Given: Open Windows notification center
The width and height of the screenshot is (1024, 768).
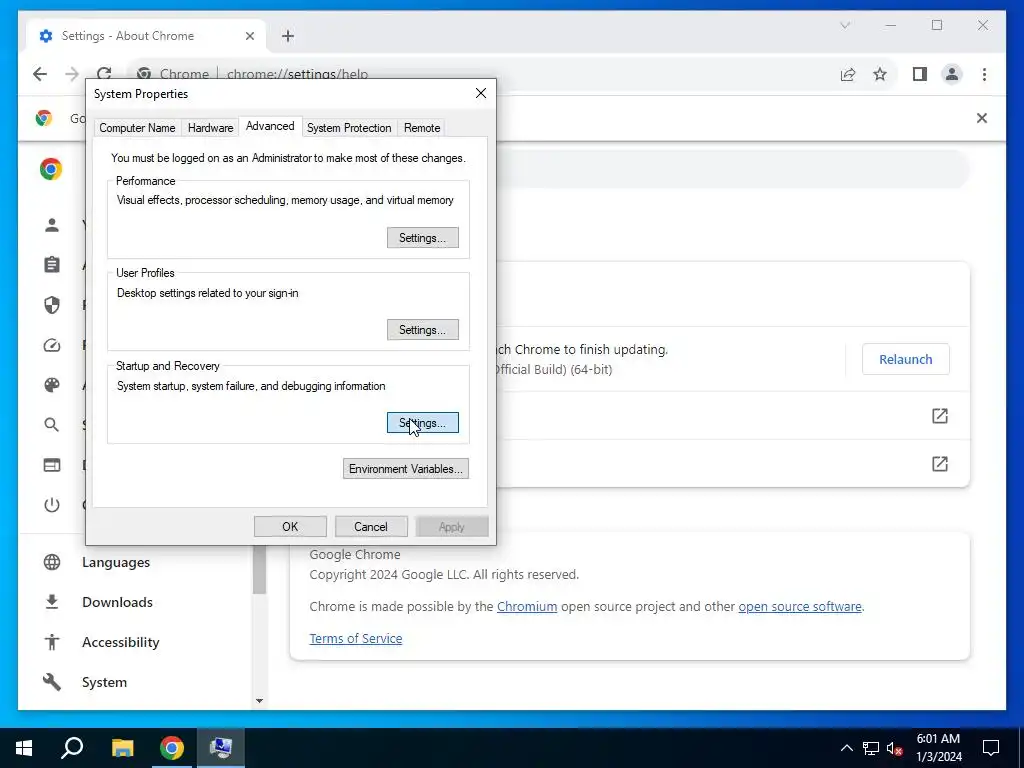Looking at the screenshot, I should click(x=991, y=748).
